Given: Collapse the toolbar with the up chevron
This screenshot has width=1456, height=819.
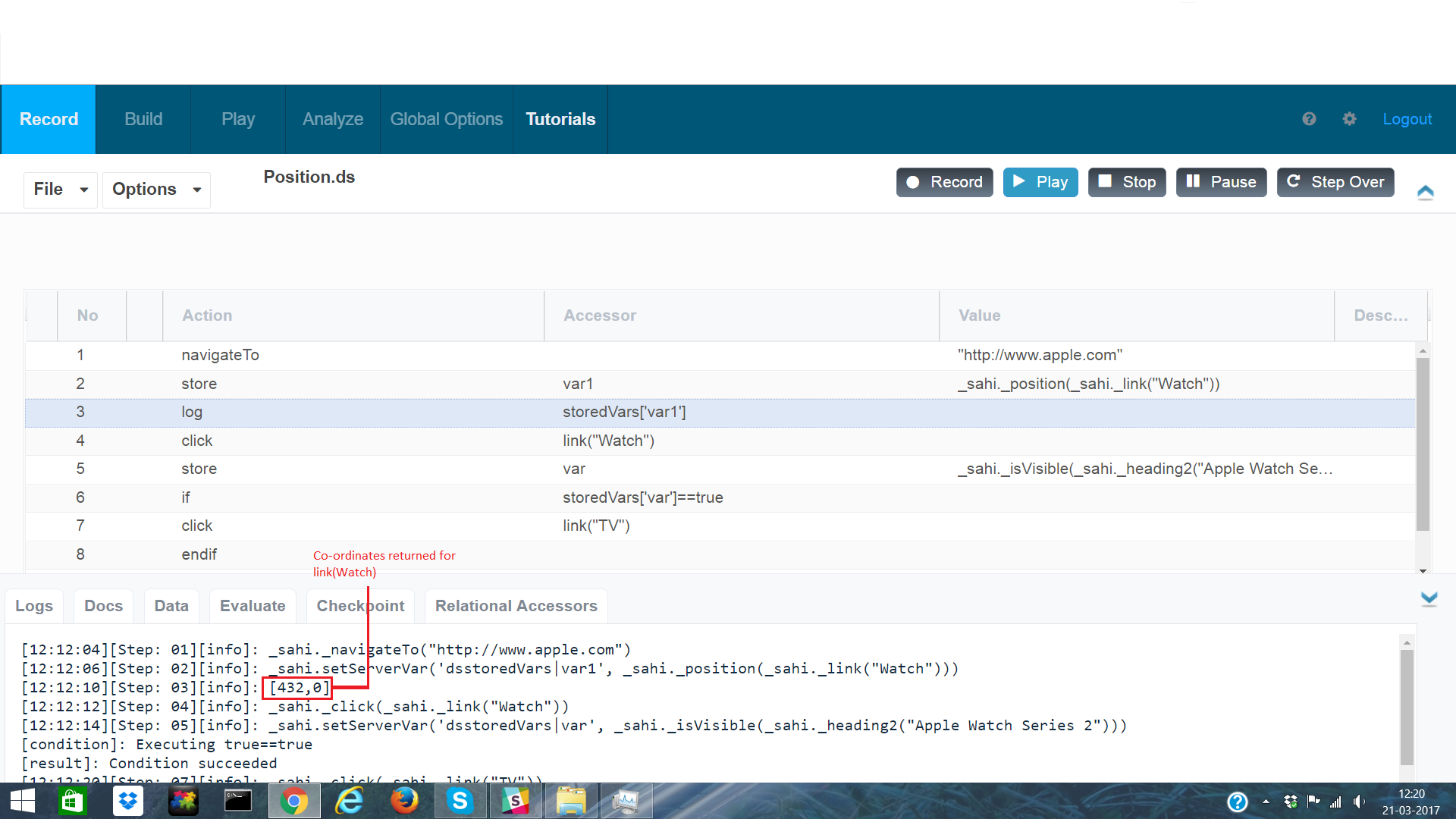Looking at the screenshot, I should [x=1425, y=192].
